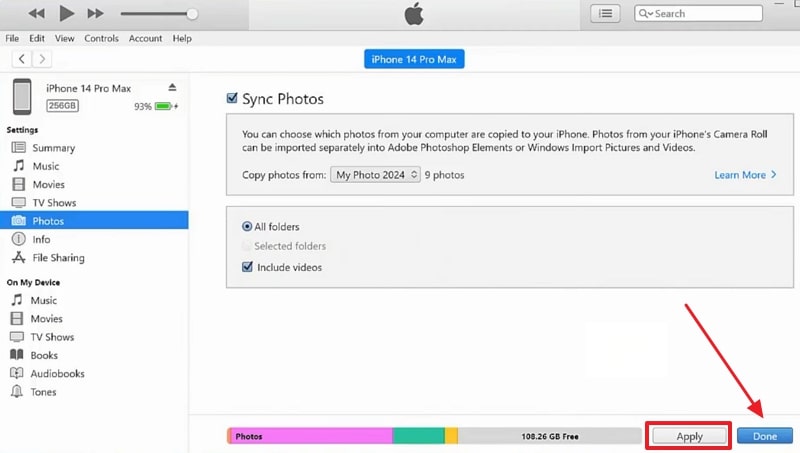Image resolution: width=800 pixels, height=453 pixels.
Task: Click the Settings TV Shows monitor icon
Action: [x=19, y=203]
